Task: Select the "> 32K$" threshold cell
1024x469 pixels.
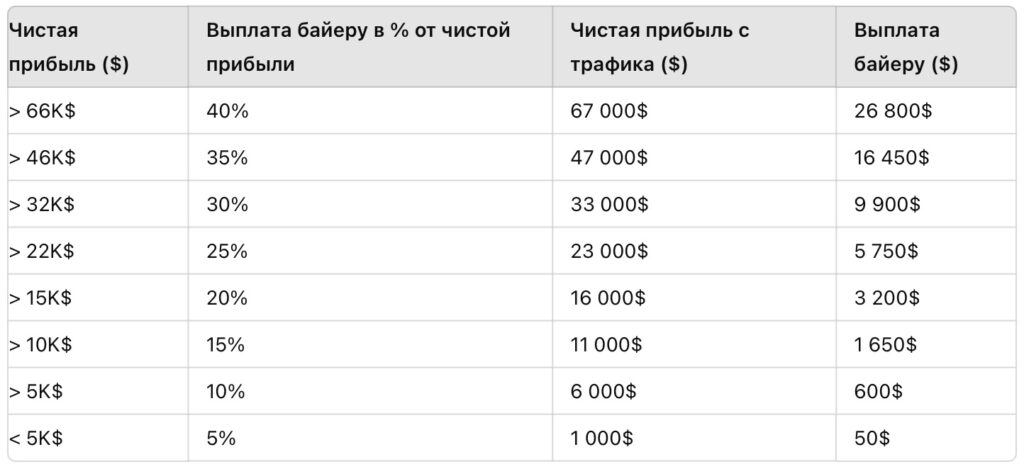Action: point(98,204)
